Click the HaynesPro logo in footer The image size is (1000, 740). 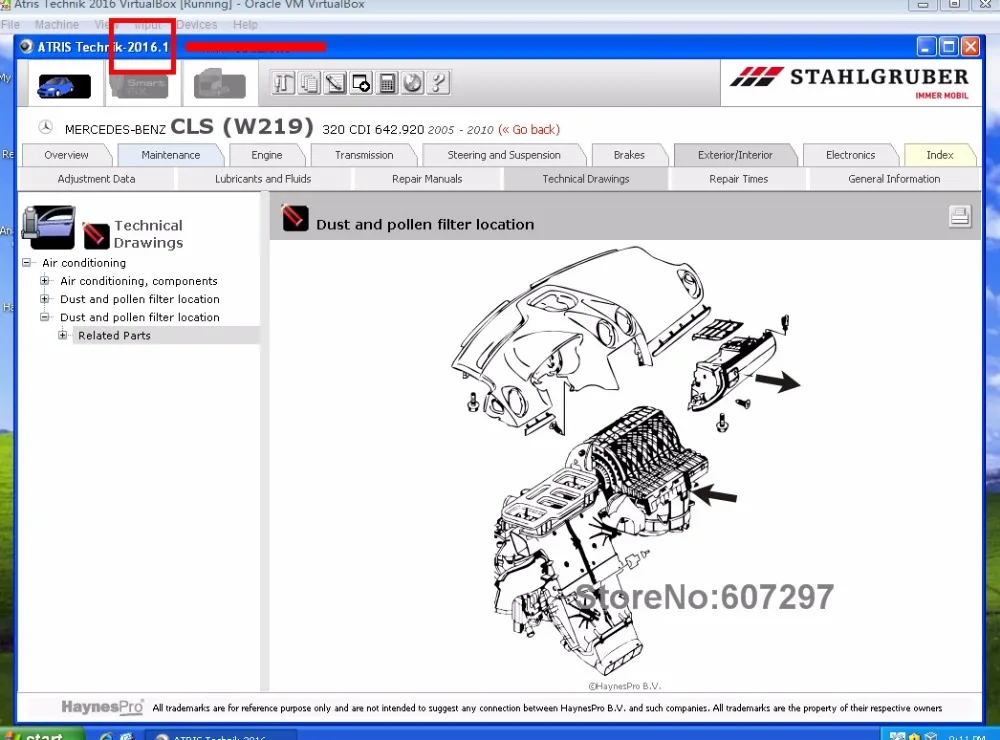tap(102, 707)
